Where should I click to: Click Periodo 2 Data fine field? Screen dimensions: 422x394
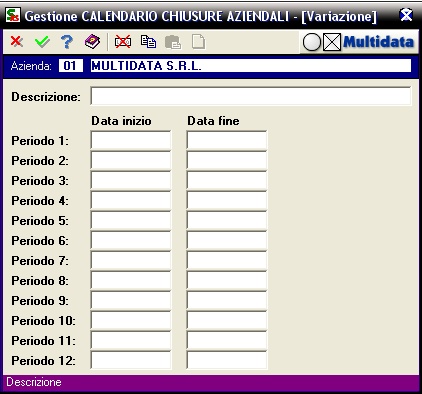[227, 160]
